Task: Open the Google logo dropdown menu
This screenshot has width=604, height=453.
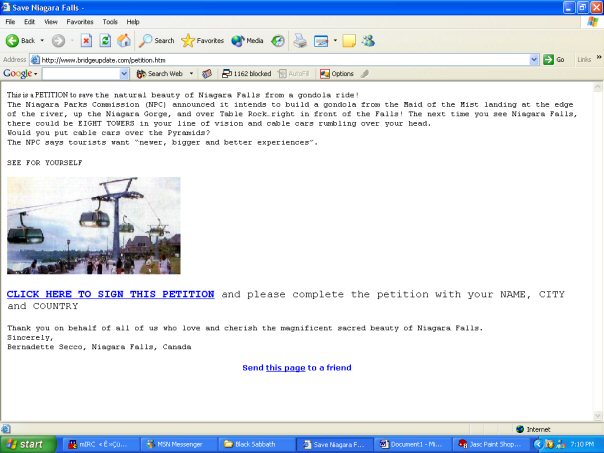Action: [x=20, y=74]
